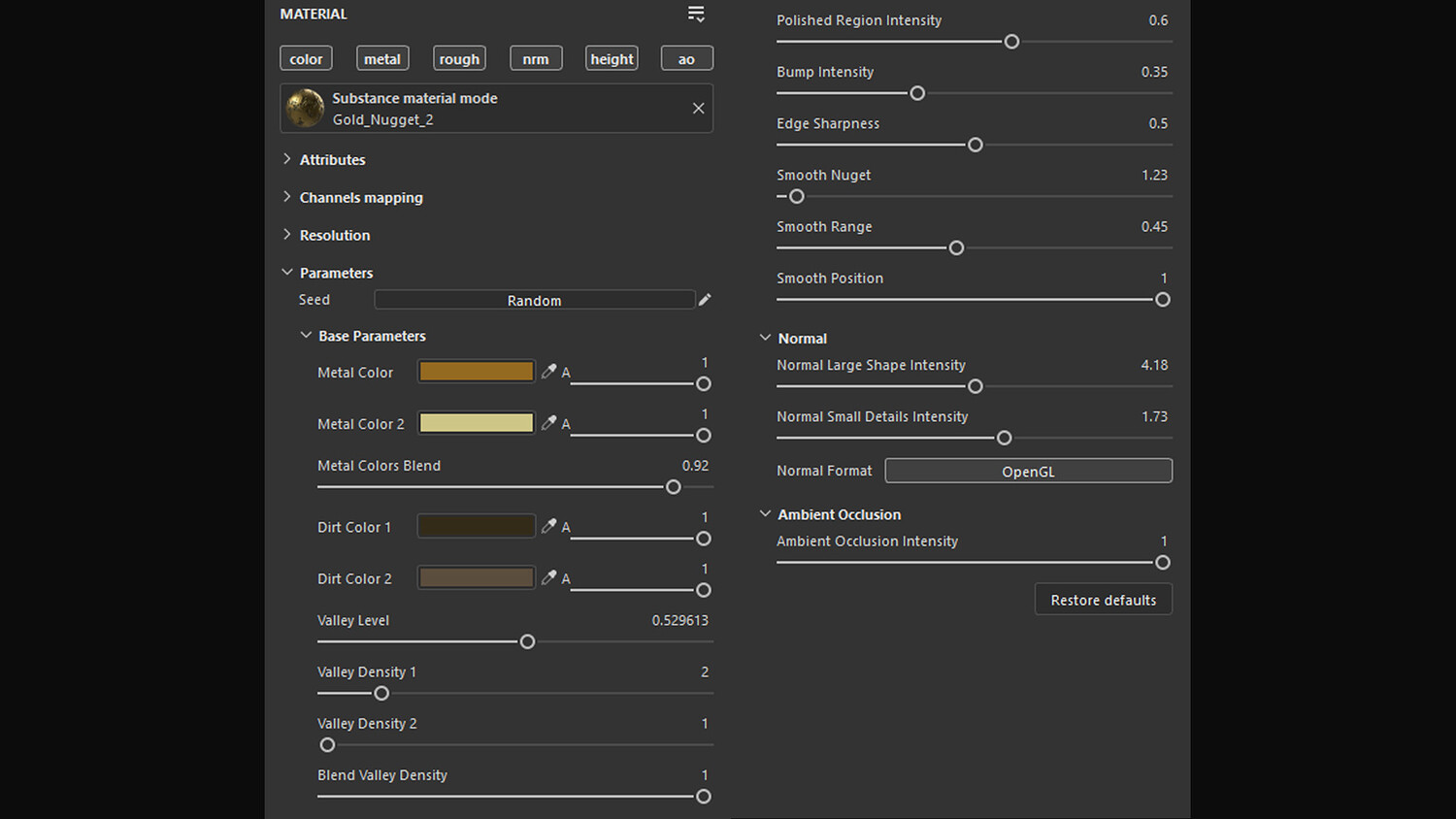Pick Metal Color with the eyedropper
1456x819 pixels.
pyautogui.click(x=548, y=371)
